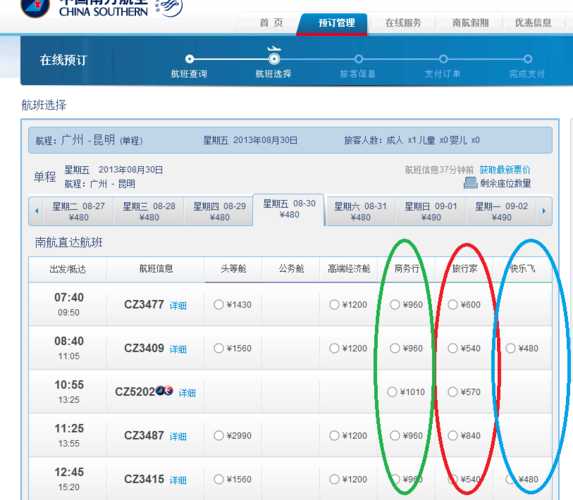Switch to 星期六 08-31 date tab
This screenshot has height=500, width=573.
(x=360, y=211)
